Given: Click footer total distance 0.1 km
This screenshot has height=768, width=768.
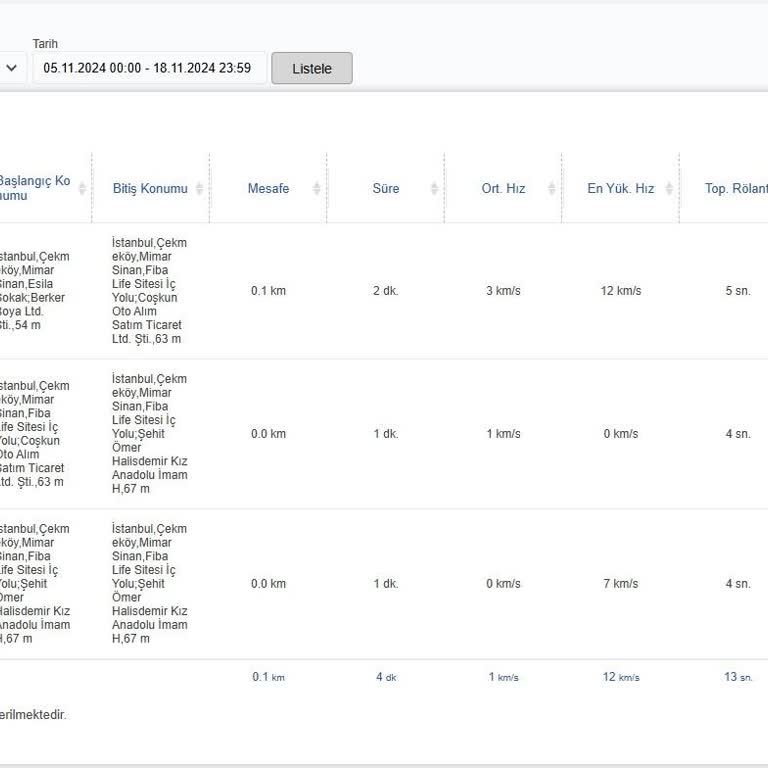Looking at the screenshot, I should coord(268,677).
